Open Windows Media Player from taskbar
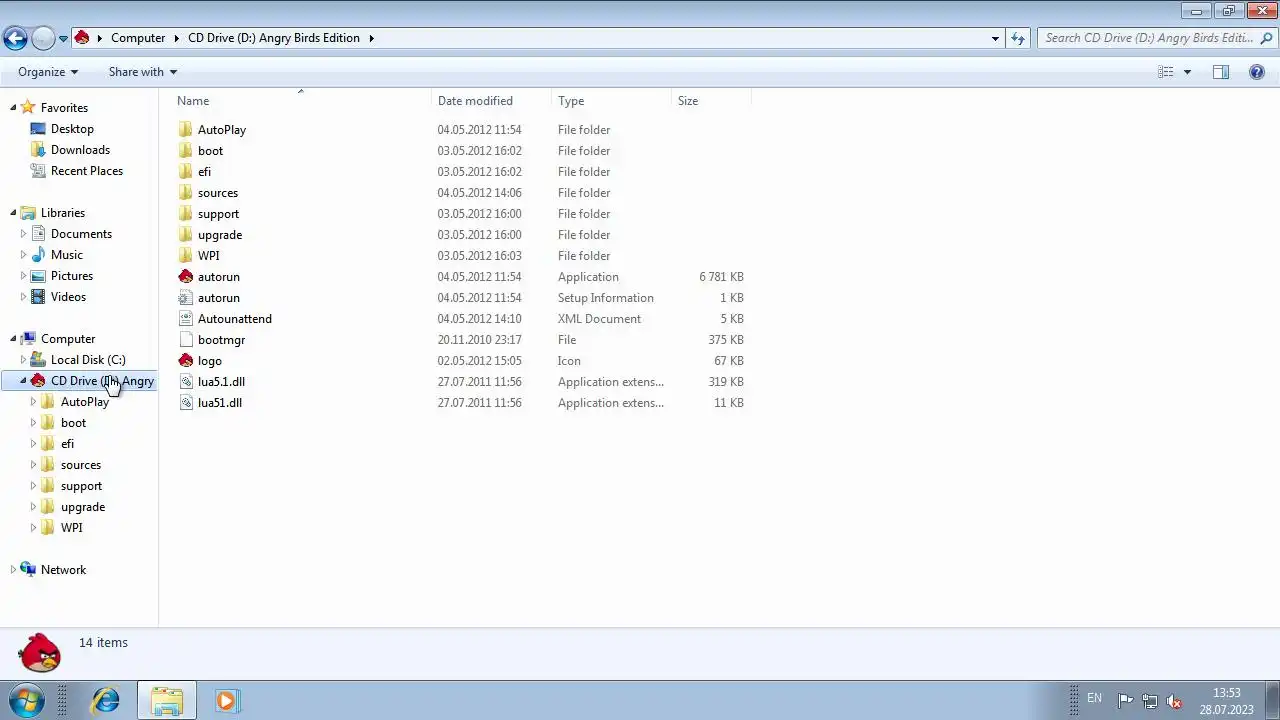 pyautogui.click(x=226, y=700)
